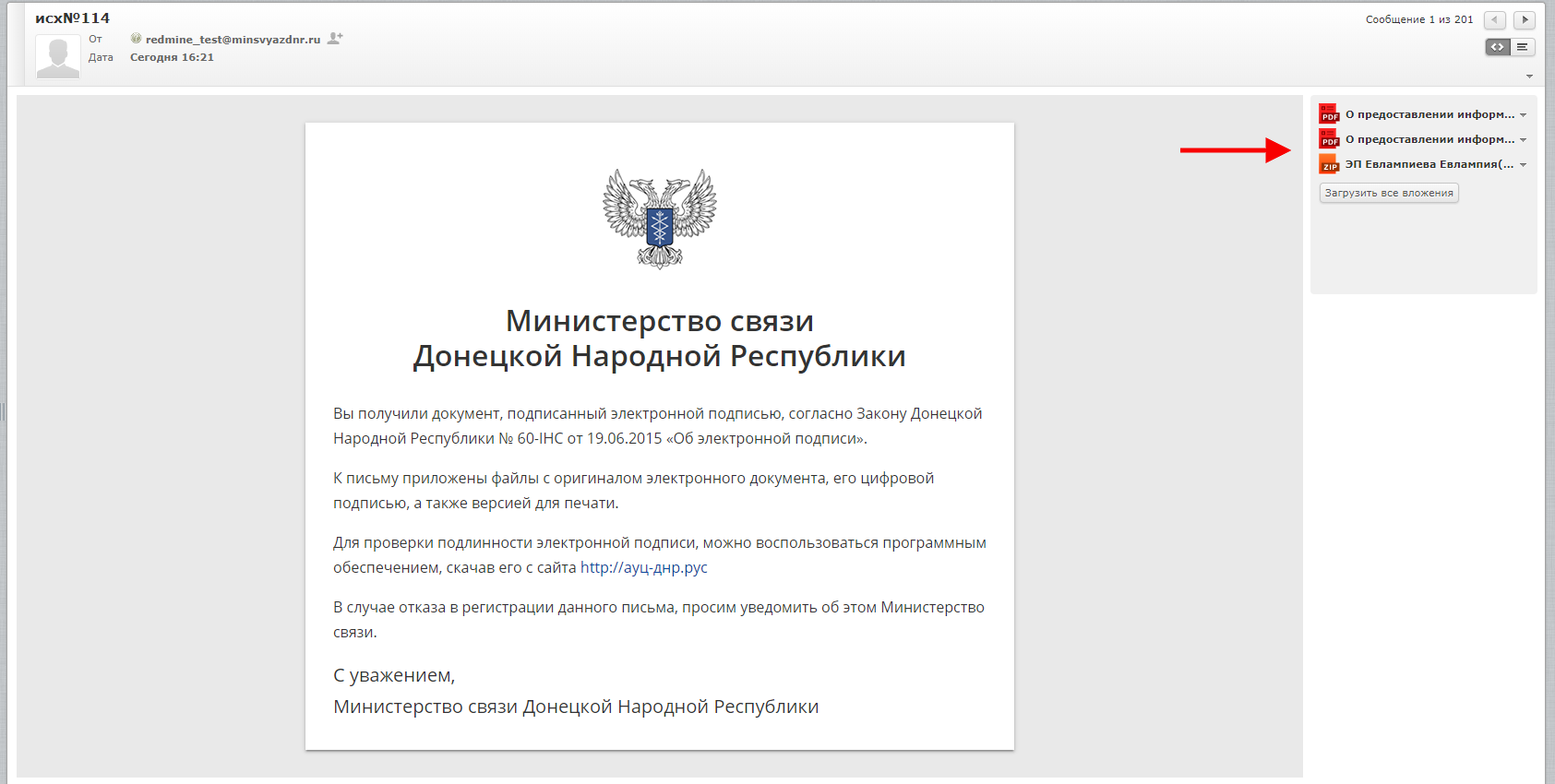Click the closing "С уважением," text
Viewport: 1555px width, 784px height.
[394, 675]
